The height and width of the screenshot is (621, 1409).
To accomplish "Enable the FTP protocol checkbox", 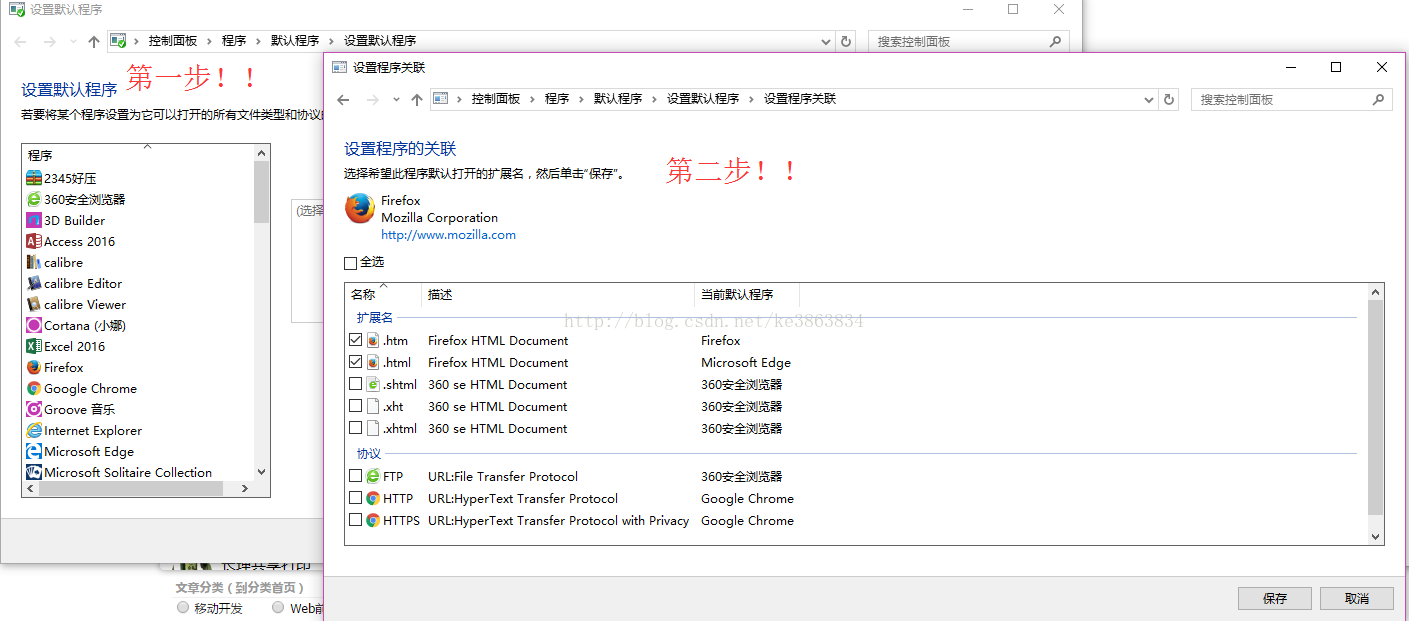I will click(355, 476).
